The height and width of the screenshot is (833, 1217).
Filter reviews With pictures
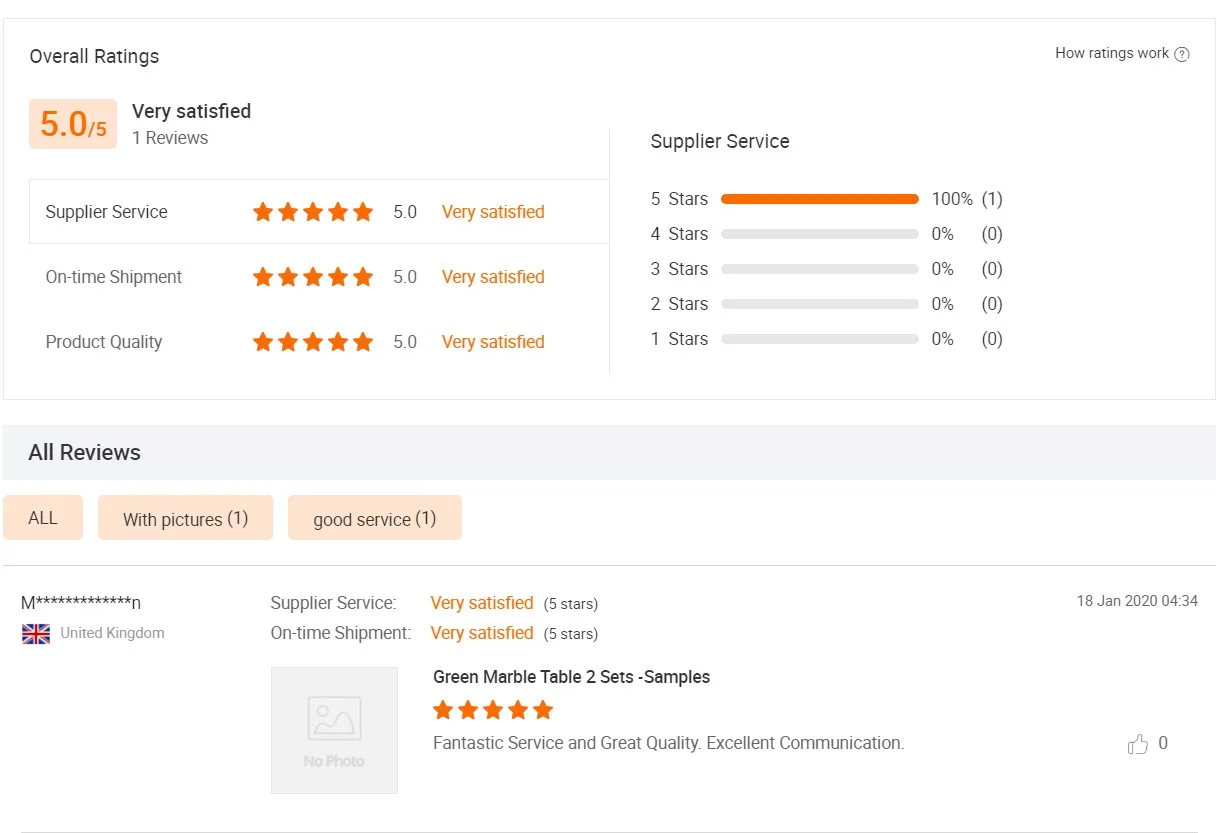185,519
